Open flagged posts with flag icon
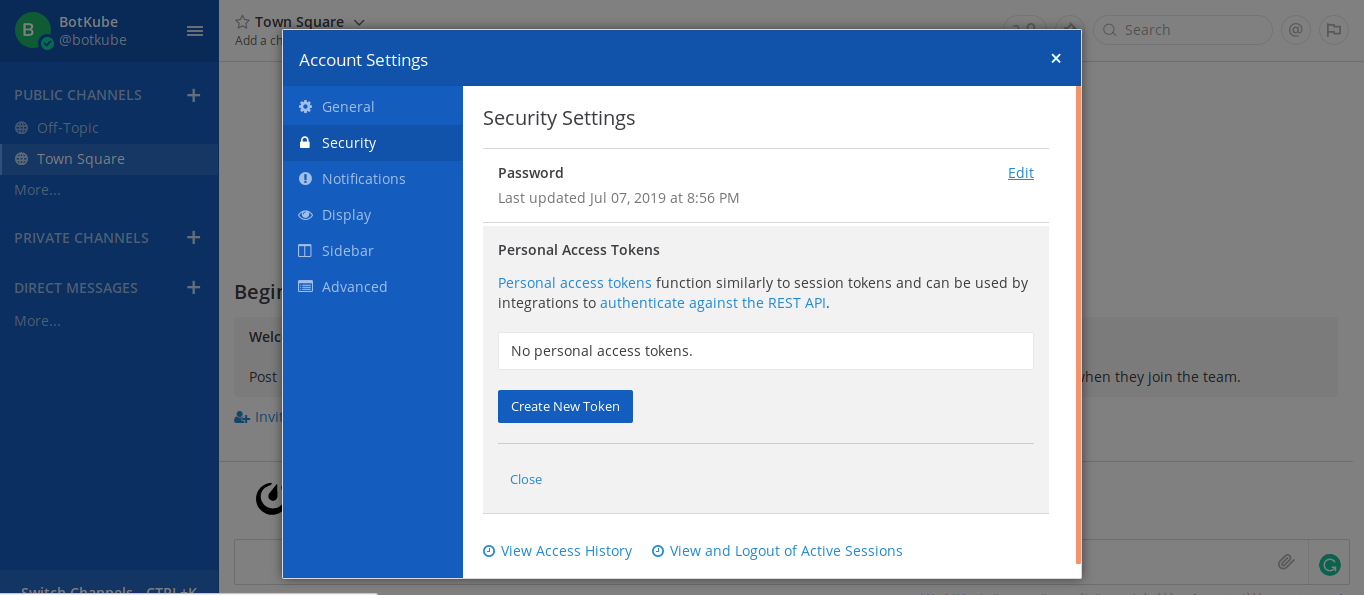 point(1333,30)
